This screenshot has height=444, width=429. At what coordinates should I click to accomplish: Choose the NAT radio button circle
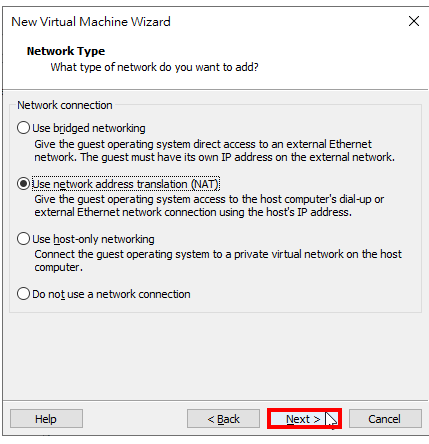(x=23, y=184)
